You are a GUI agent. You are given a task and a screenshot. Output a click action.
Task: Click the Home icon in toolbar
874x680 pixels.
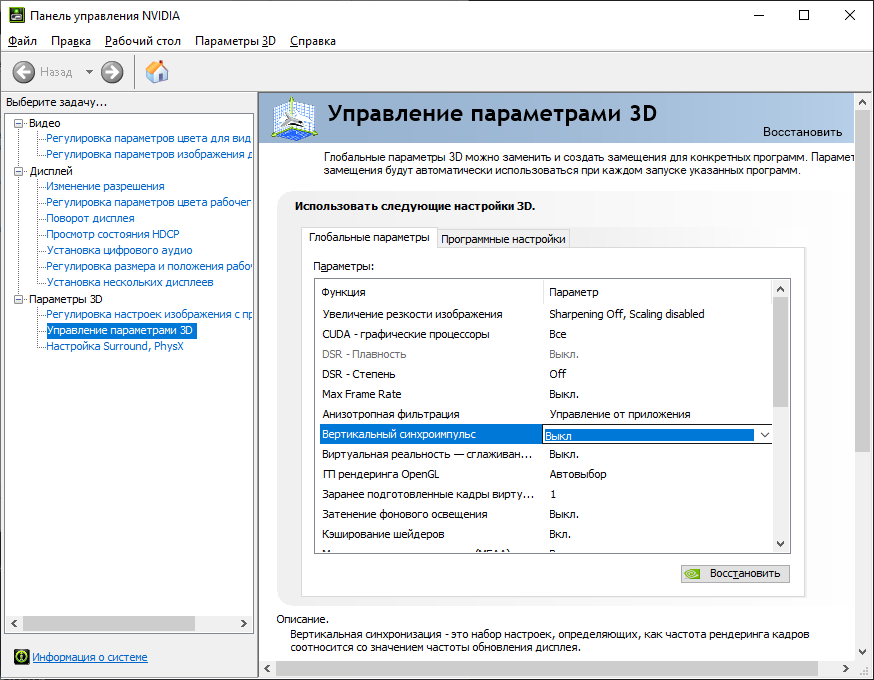pos(157,72)
